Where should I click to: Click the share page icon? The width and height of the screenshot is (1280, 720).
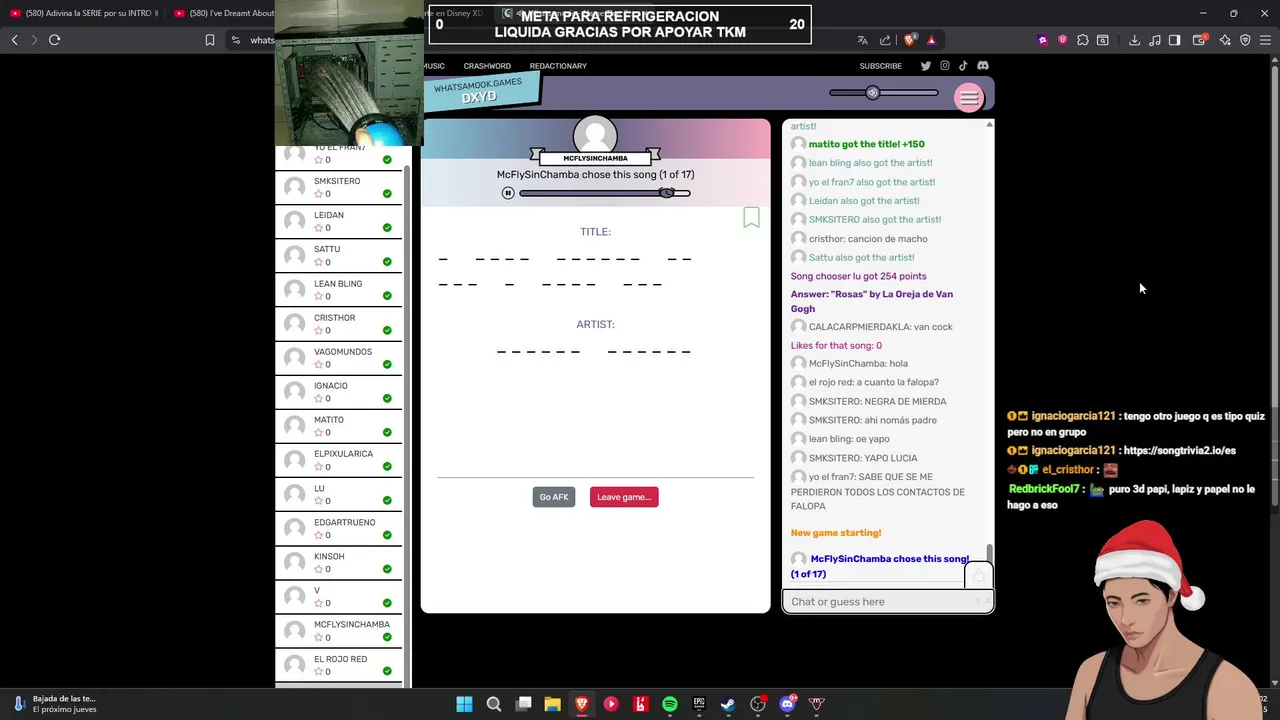(885, 40)
